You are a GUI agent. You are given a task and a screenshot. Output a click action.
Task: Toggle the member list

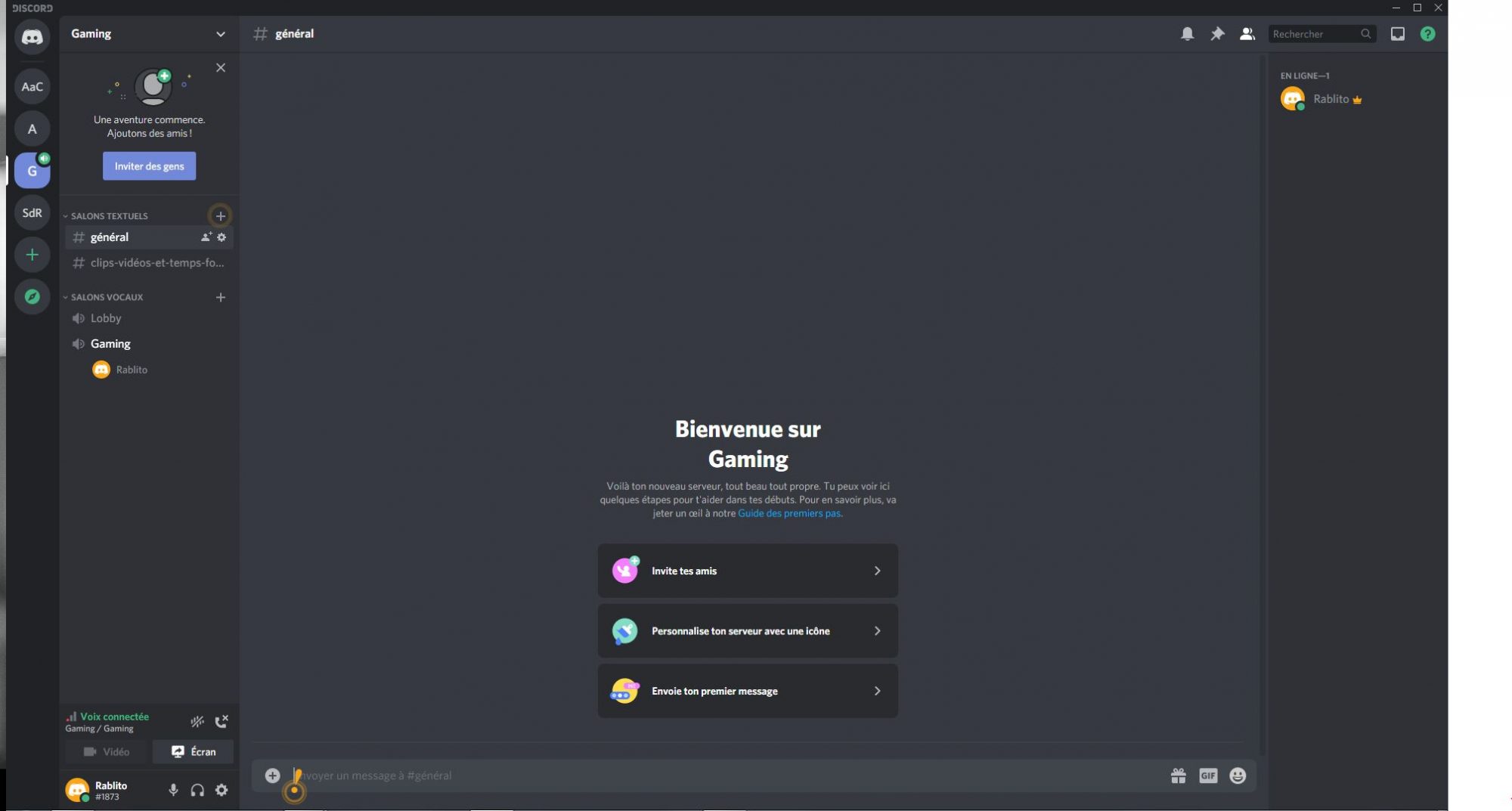[1247, 34]
